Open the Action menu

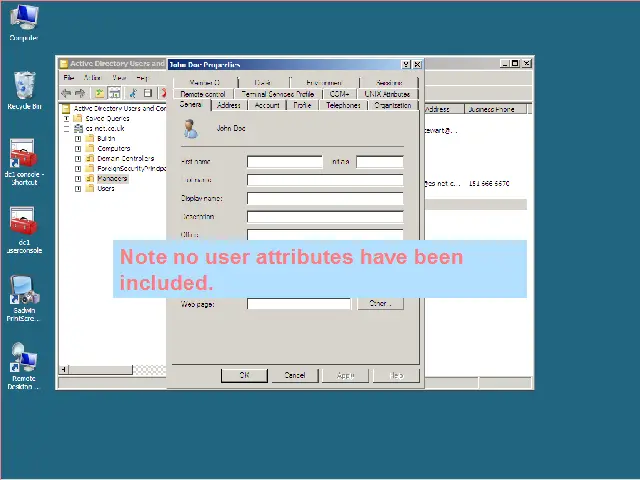click(92, 78)
